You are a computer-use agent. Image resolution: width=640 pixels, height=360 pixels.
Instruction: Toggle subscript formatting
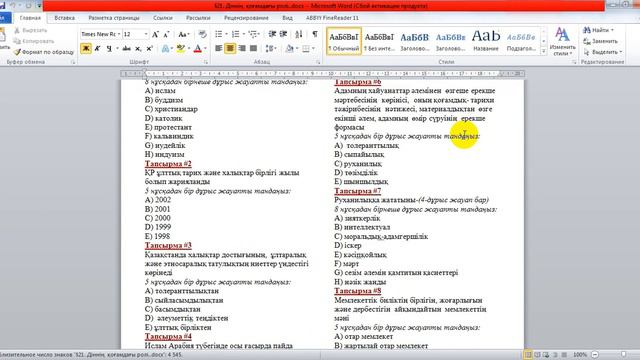(138, 49)
